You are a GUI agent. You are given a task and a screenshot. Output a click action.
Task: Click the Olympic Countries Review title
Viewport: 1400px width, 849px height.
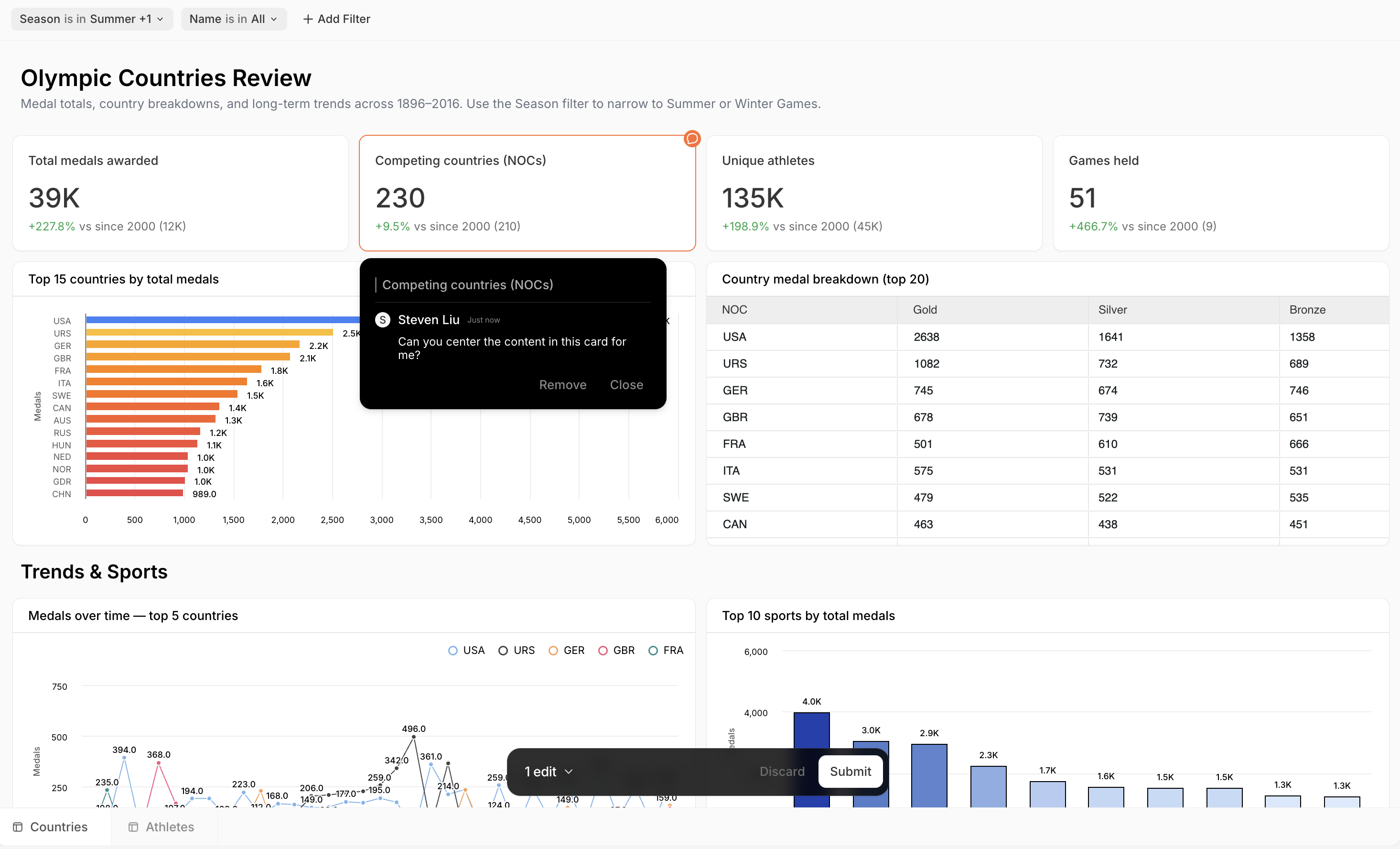click(x=166, y=78)
